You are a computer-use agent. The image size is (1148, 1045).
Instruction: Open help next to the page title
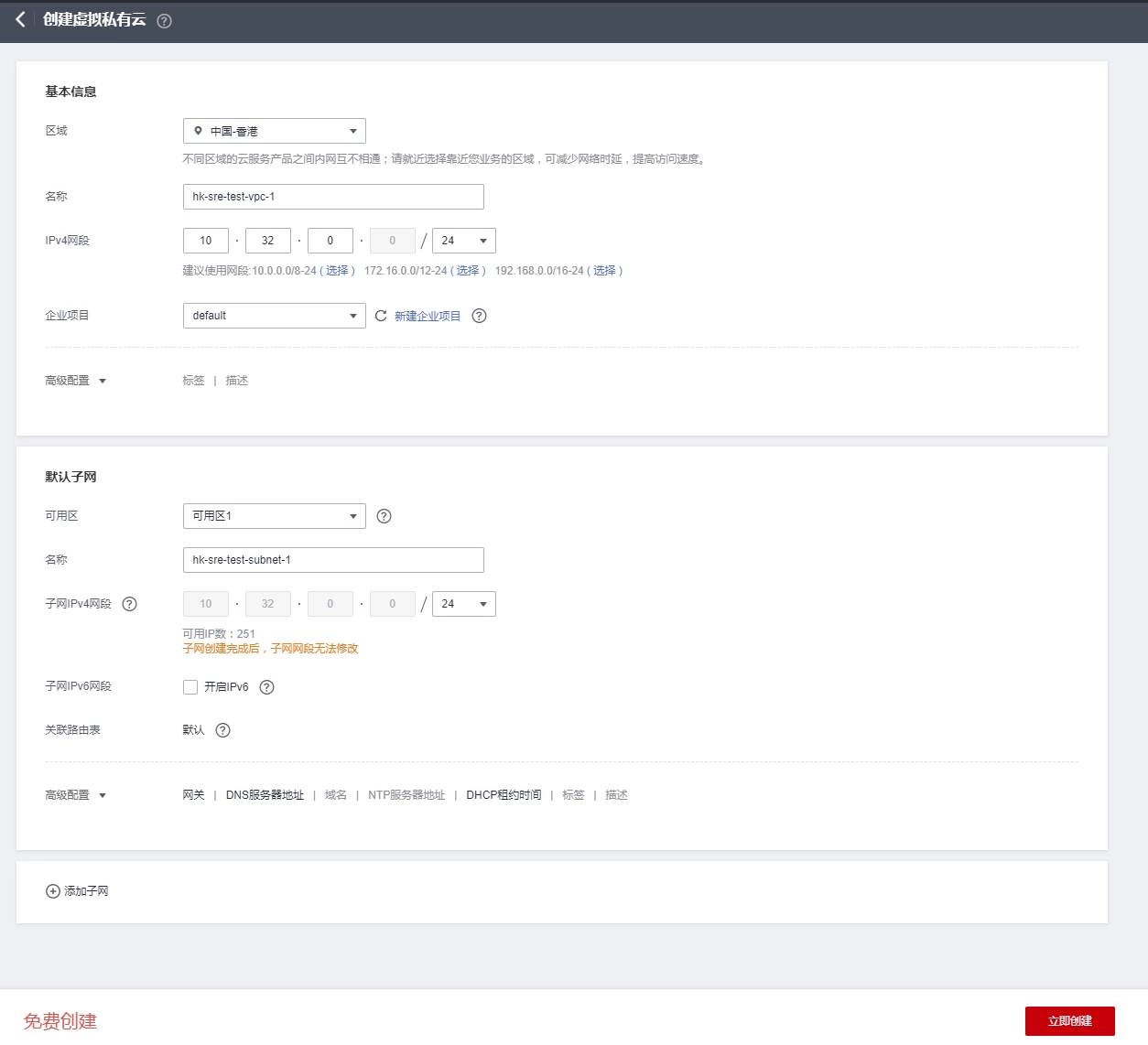tap(165, 21)
